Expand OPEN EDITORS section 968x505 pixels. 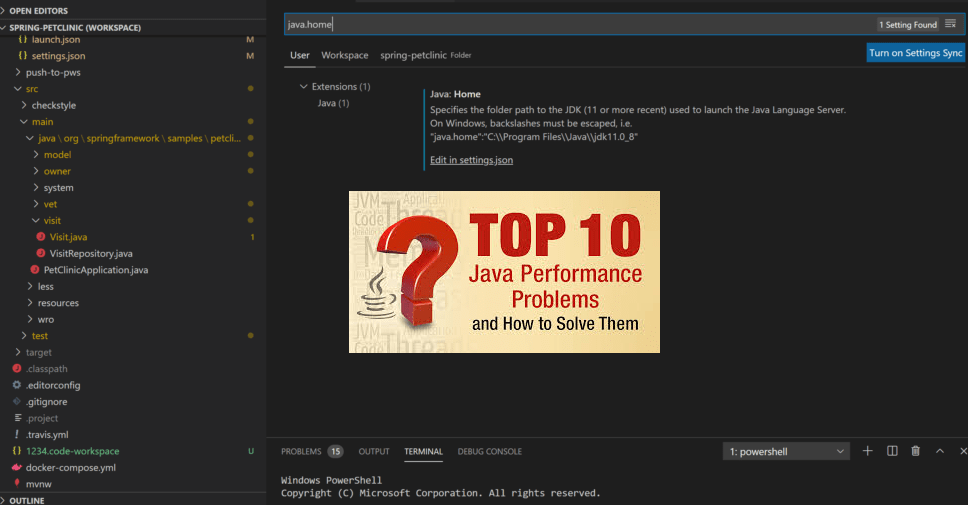(x=38, y=10)
